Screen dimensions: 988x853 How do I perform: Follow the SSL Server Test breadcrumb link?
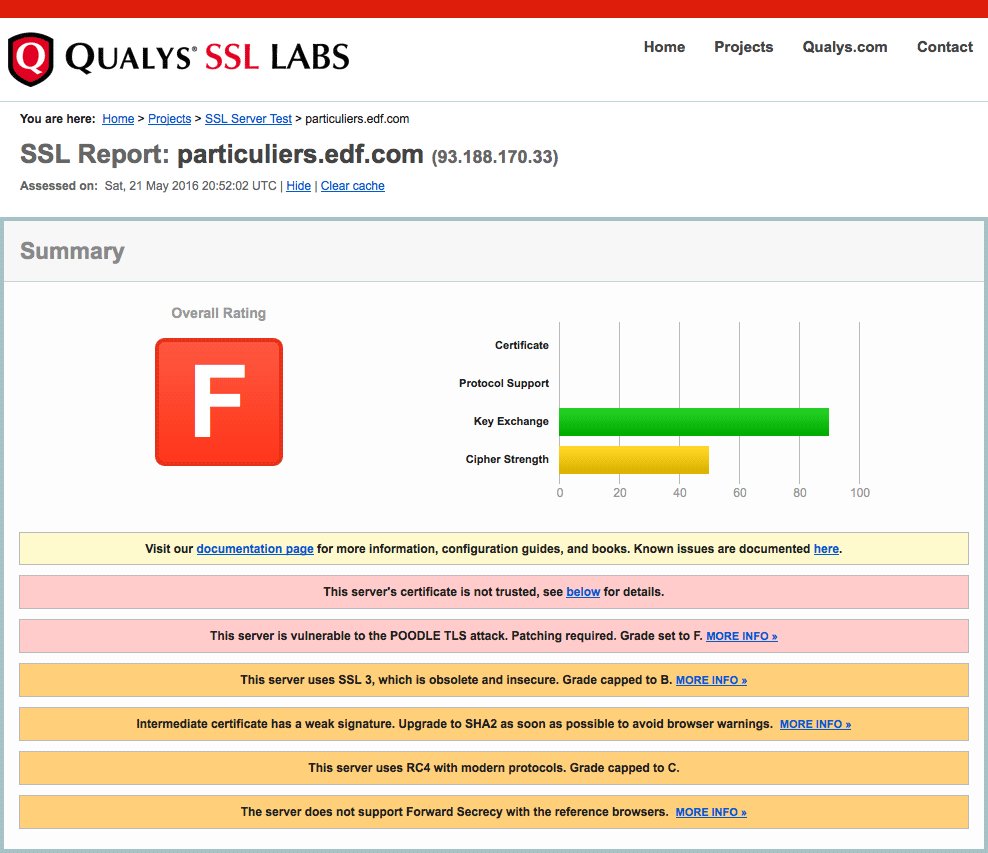pos(248,119)
